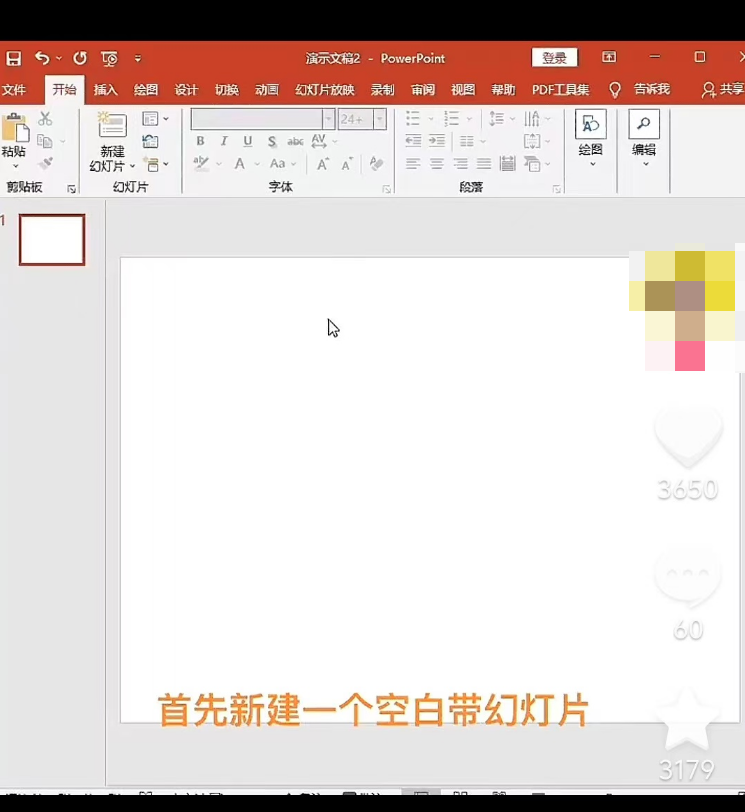This screenshot has width=745, height=812.
Task: Select slide 1 thumbnail in the panel
Action: (52, 240)
